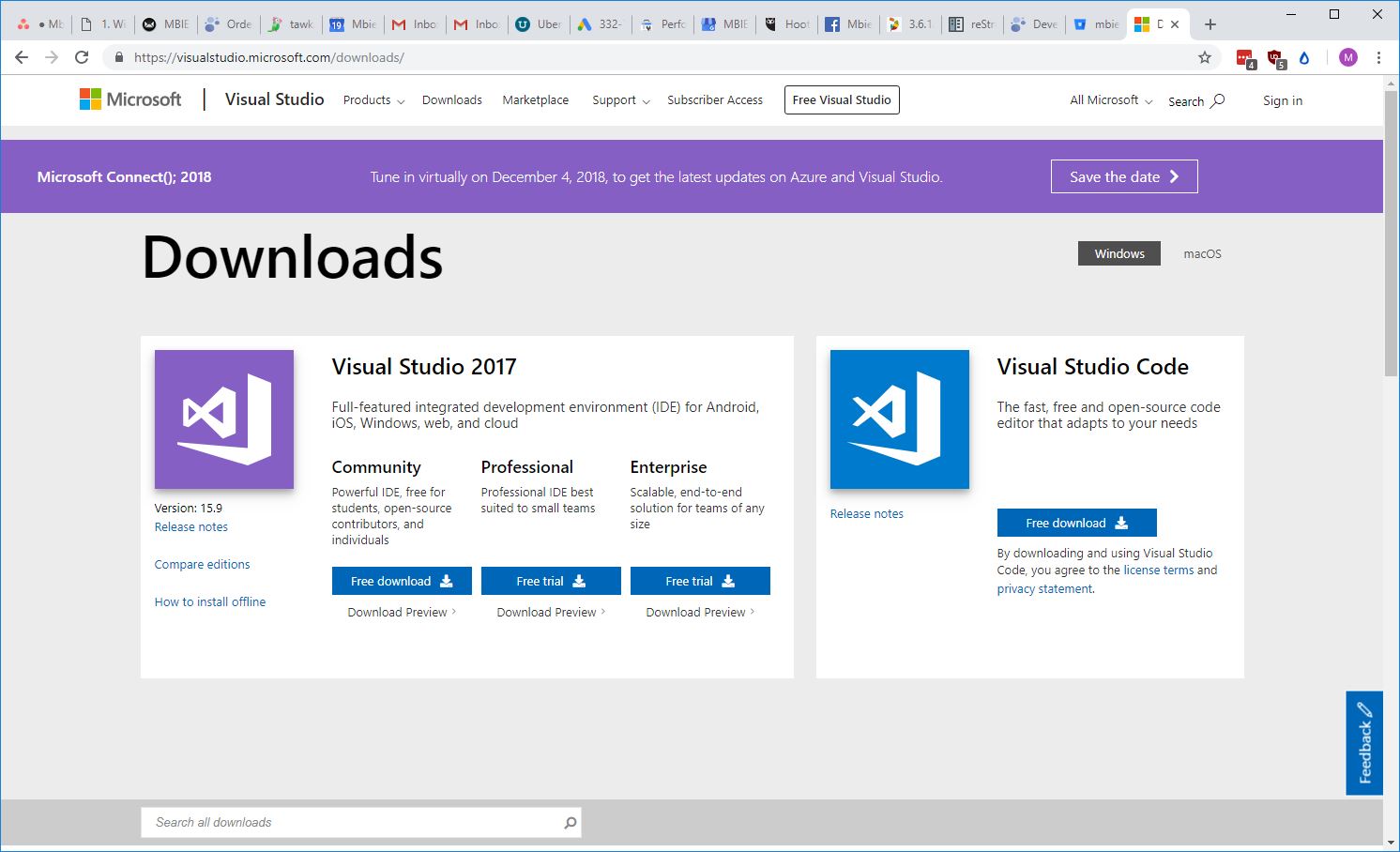This screenshot has width=1400, height=852.
Task: Open the Chrome profile avatar icon
Action: [1347, 57]
